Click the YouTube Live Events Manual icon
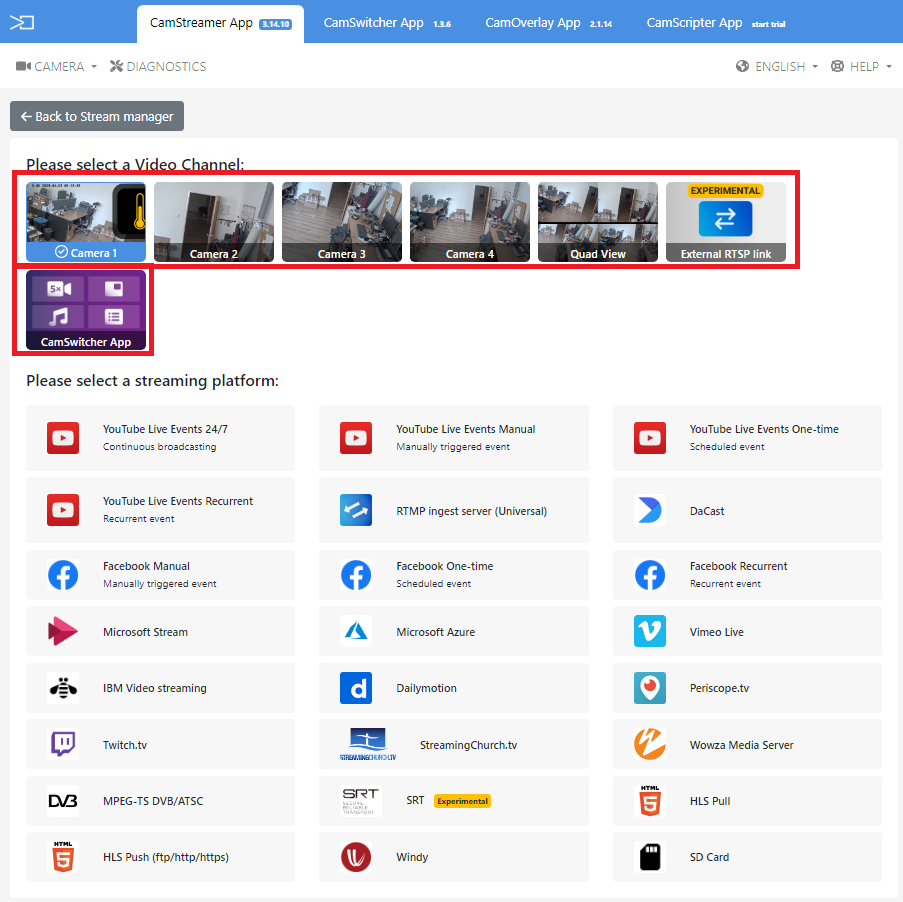 [x=356, y=438]
